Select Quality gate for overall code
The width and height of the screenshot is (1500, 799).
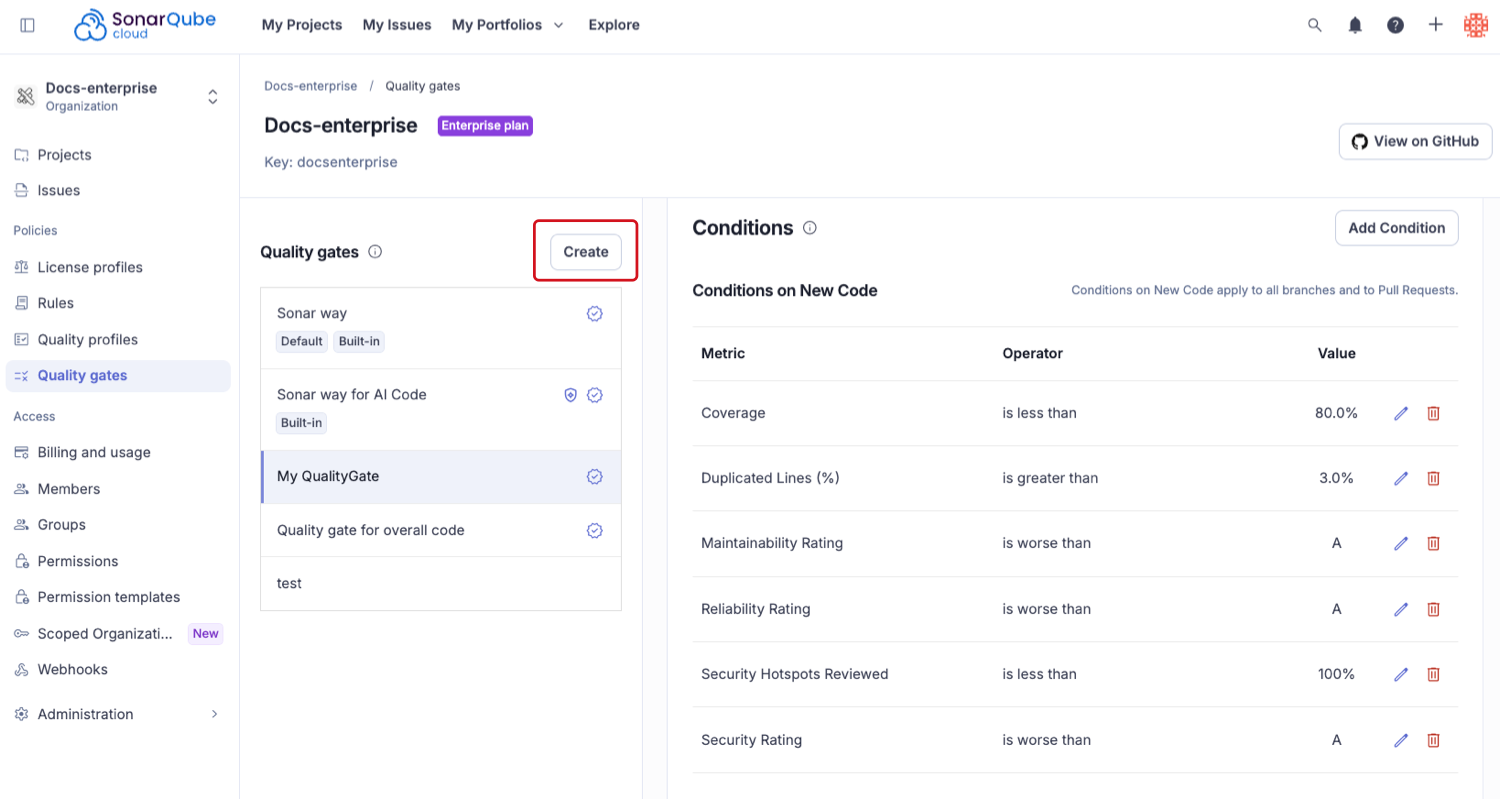click(x=441, y=530)
